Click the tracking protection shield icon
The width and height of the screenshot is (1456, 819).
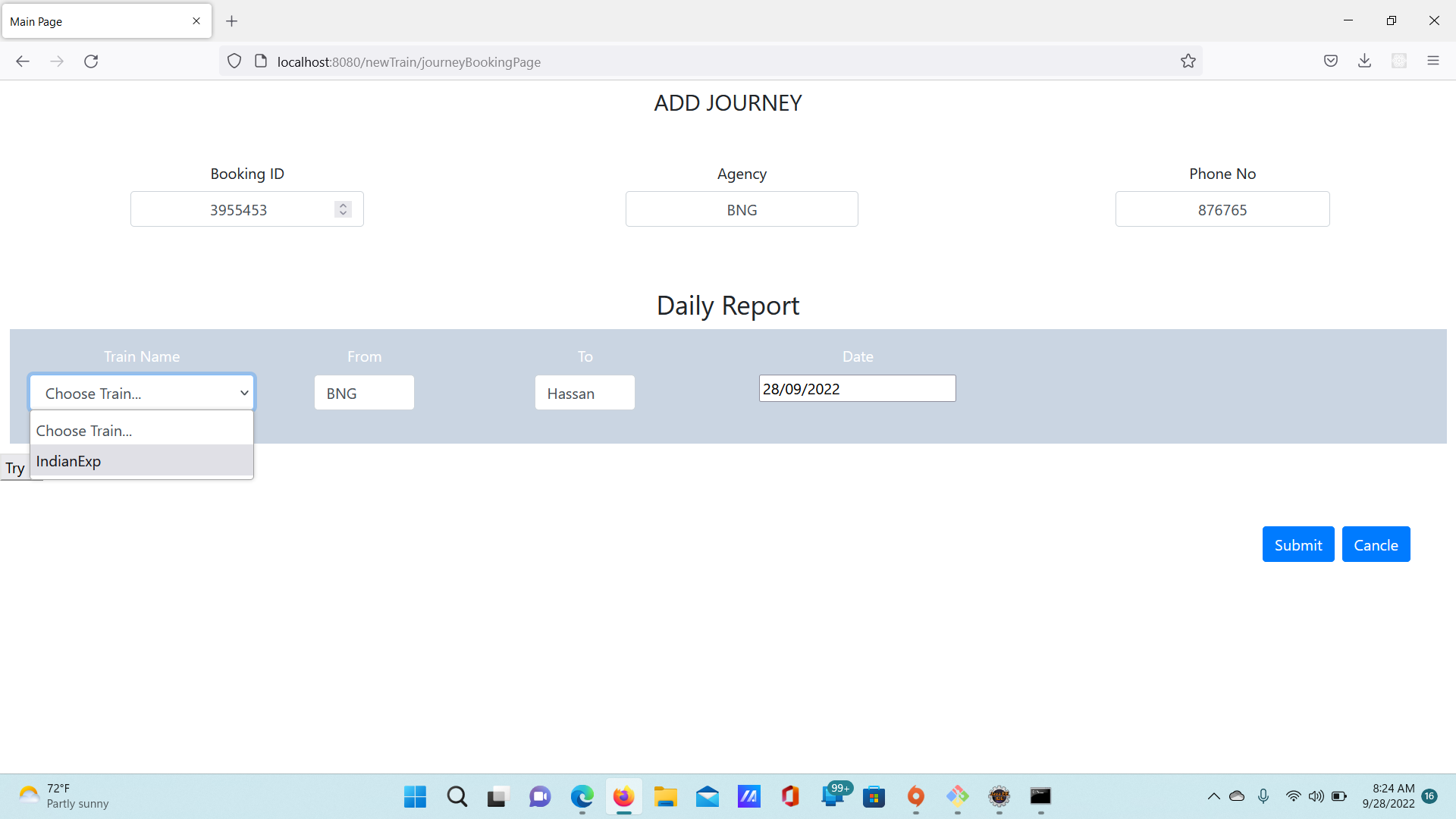[x=234, y=61]
